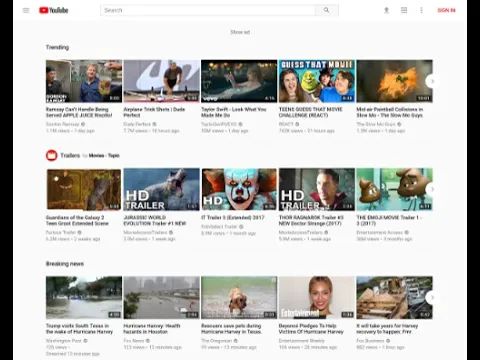480x360 pixels.
Task: Open the upload video icon
Action: [x=386, y=10]
